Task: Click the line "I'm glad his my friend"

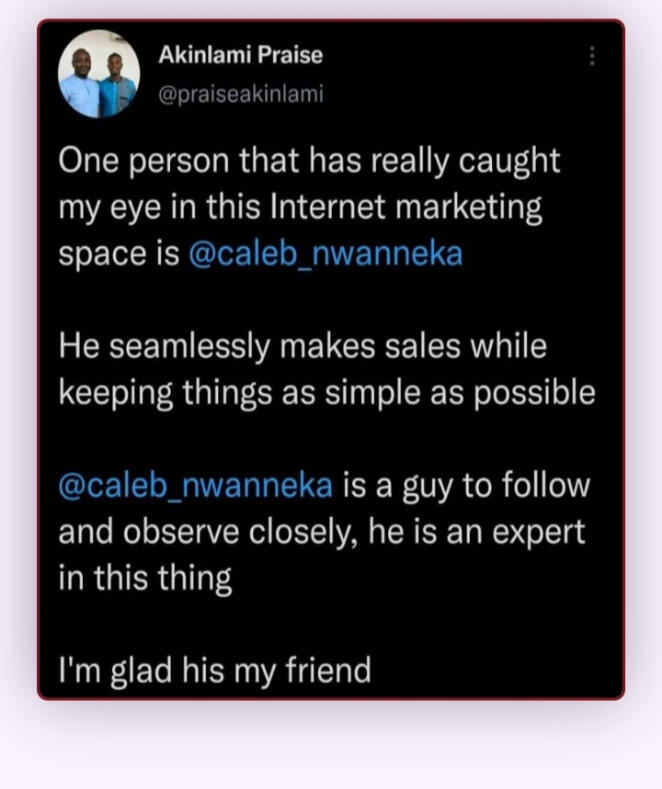Action: tap(214, 669)
